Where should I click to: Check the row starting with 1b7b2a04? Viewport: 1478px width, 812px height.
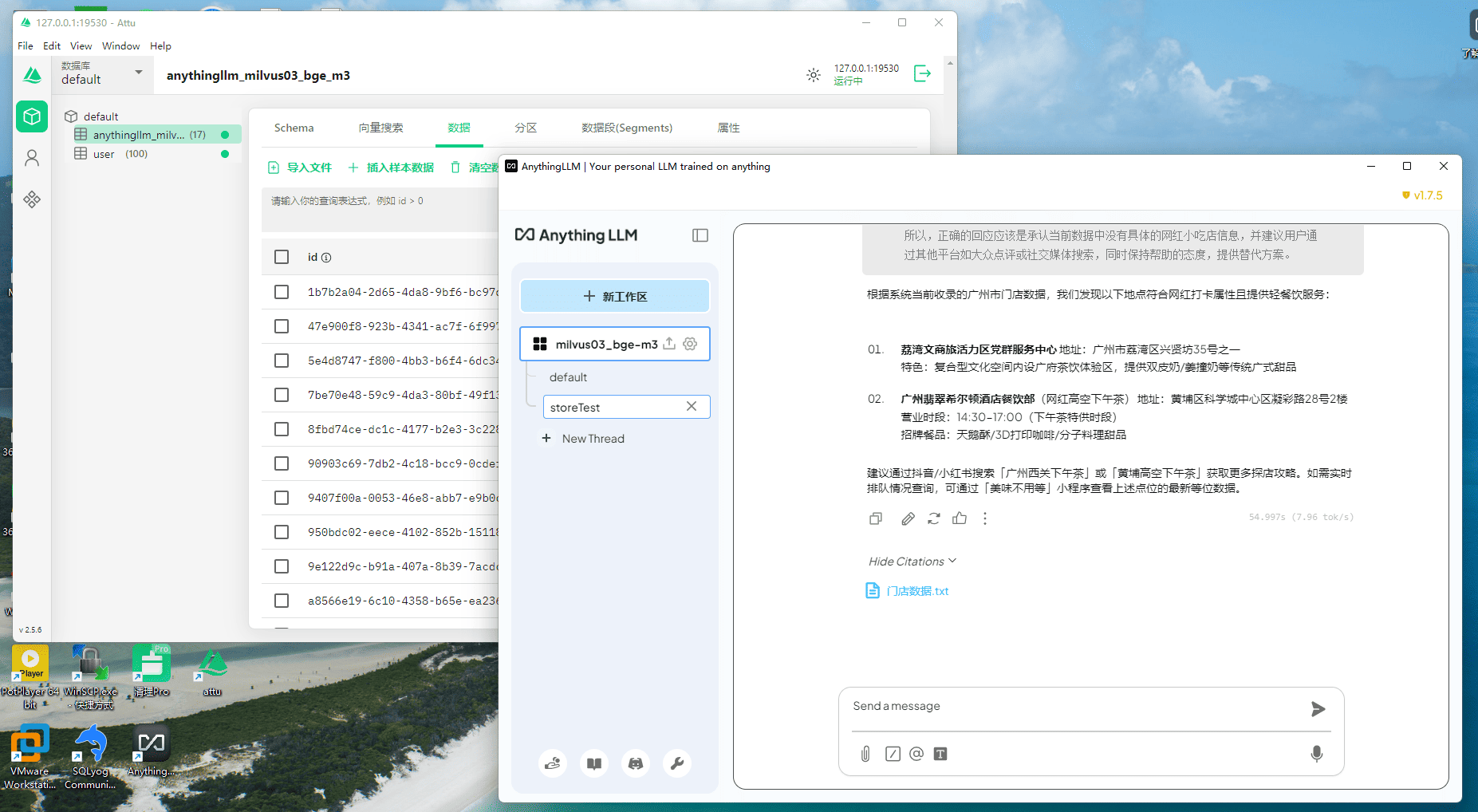click(x=282, y=292)
